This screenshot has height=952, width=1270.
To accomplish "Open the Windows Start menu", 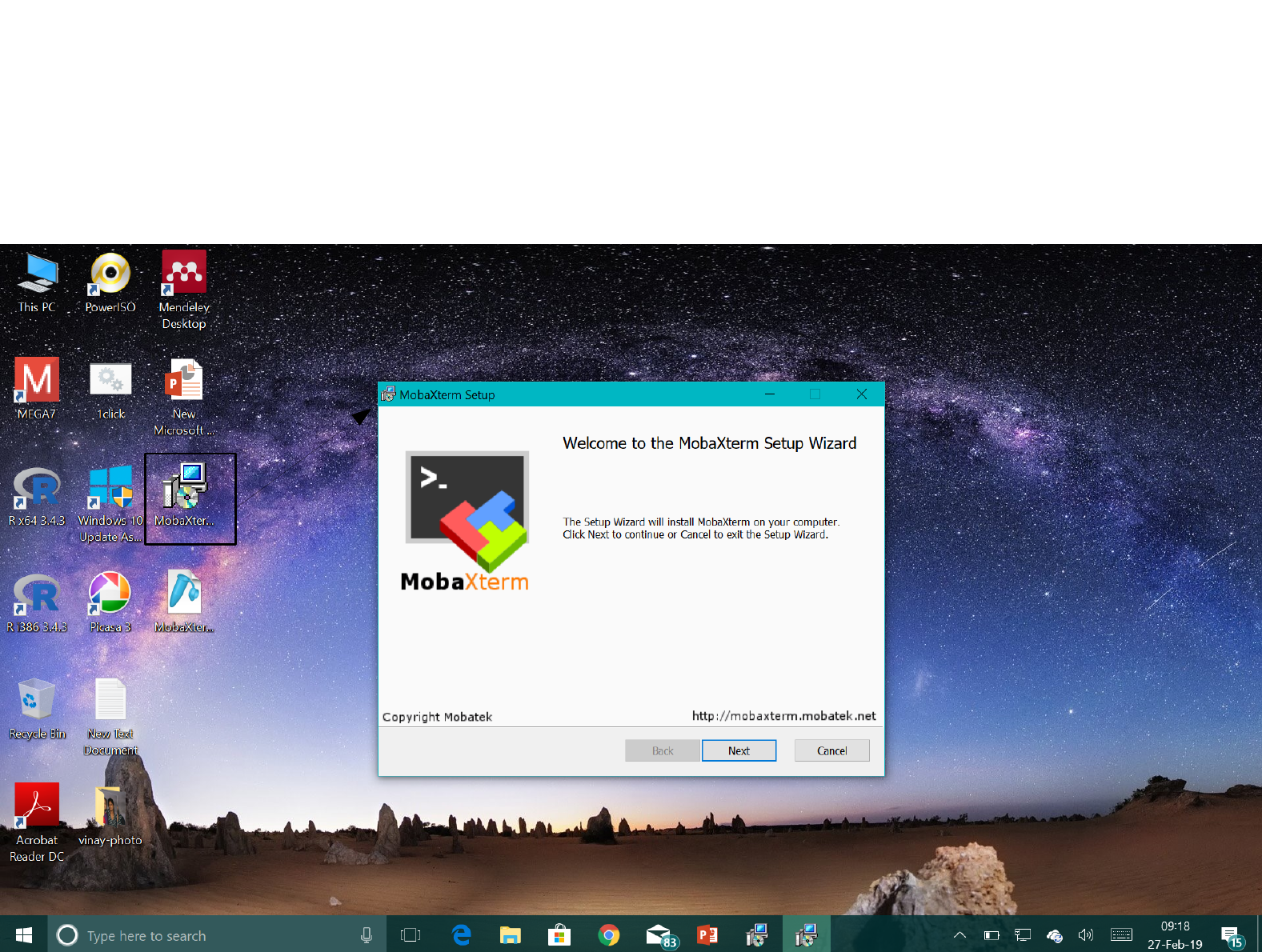I will pyautogui.click(x=24, y=934).
